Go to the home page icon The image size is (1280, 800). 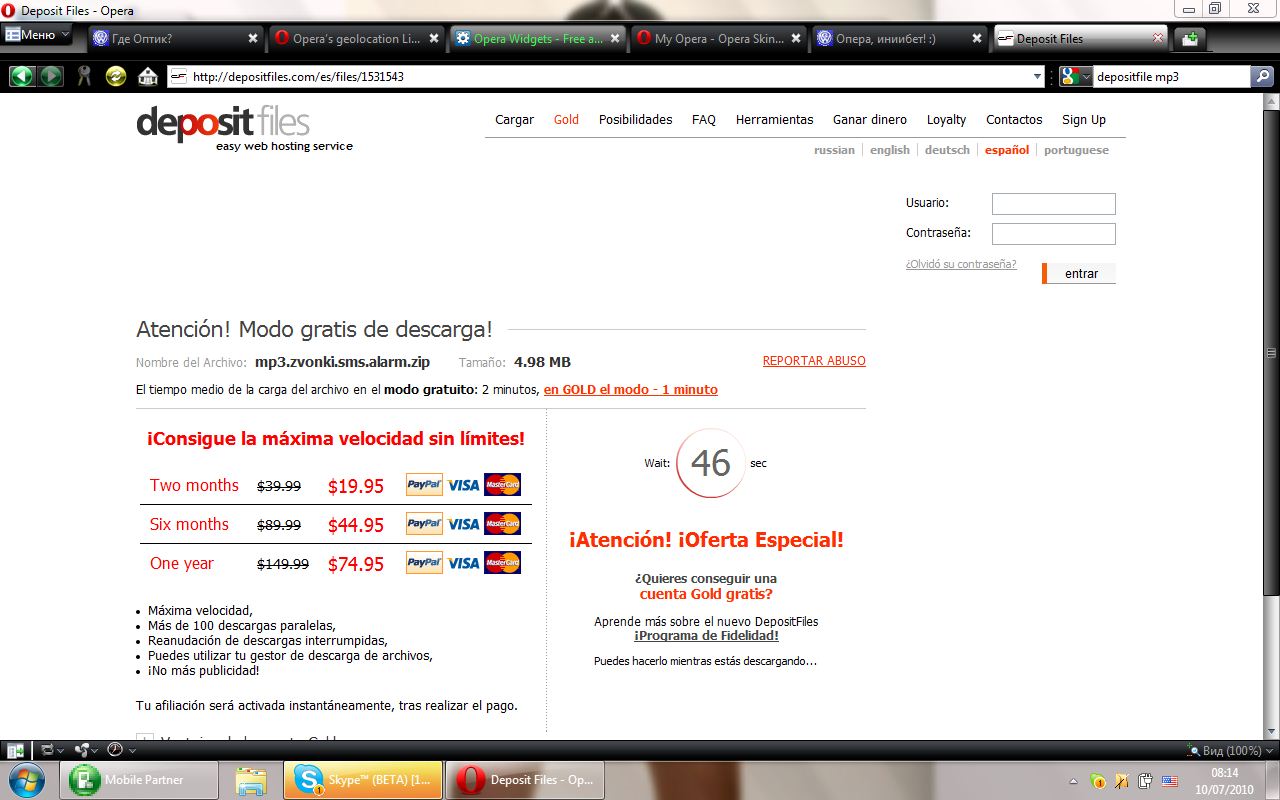(148, 76)
